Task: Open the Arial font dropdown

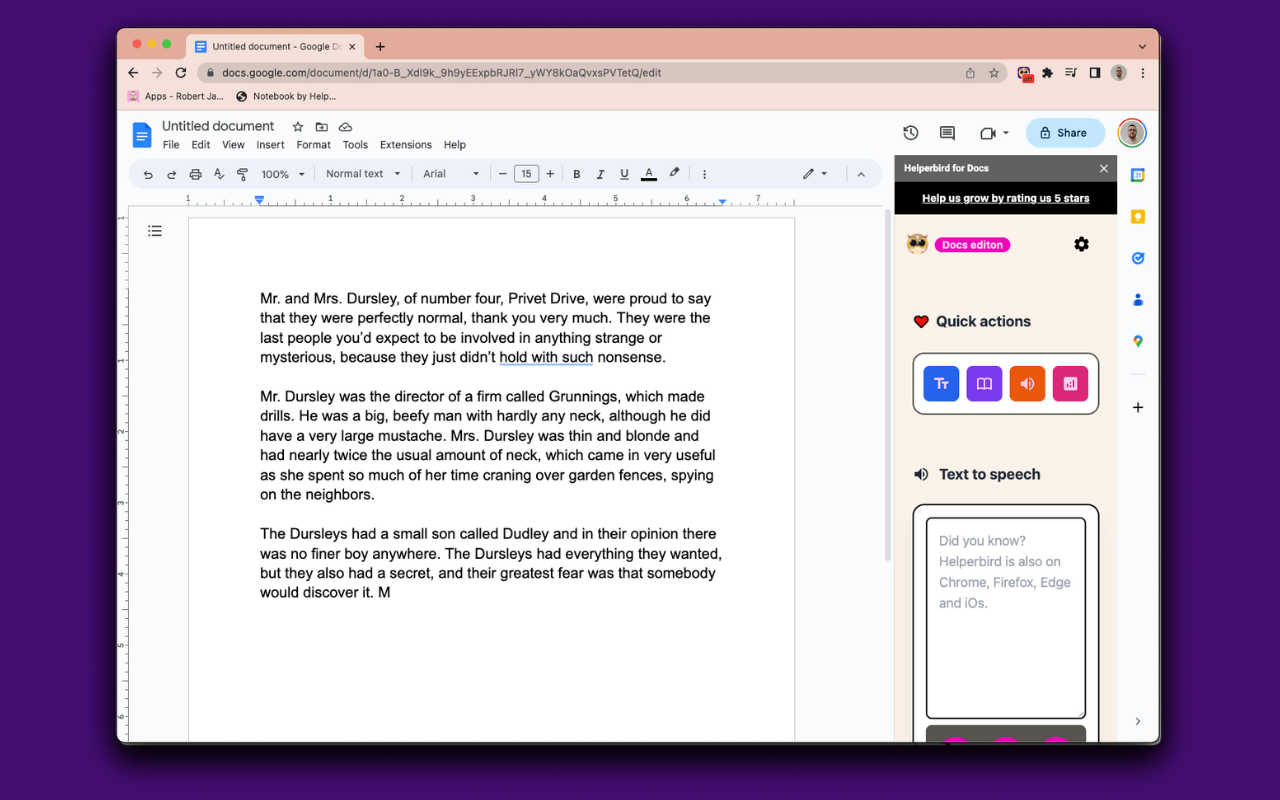Action: coord(451,174)
